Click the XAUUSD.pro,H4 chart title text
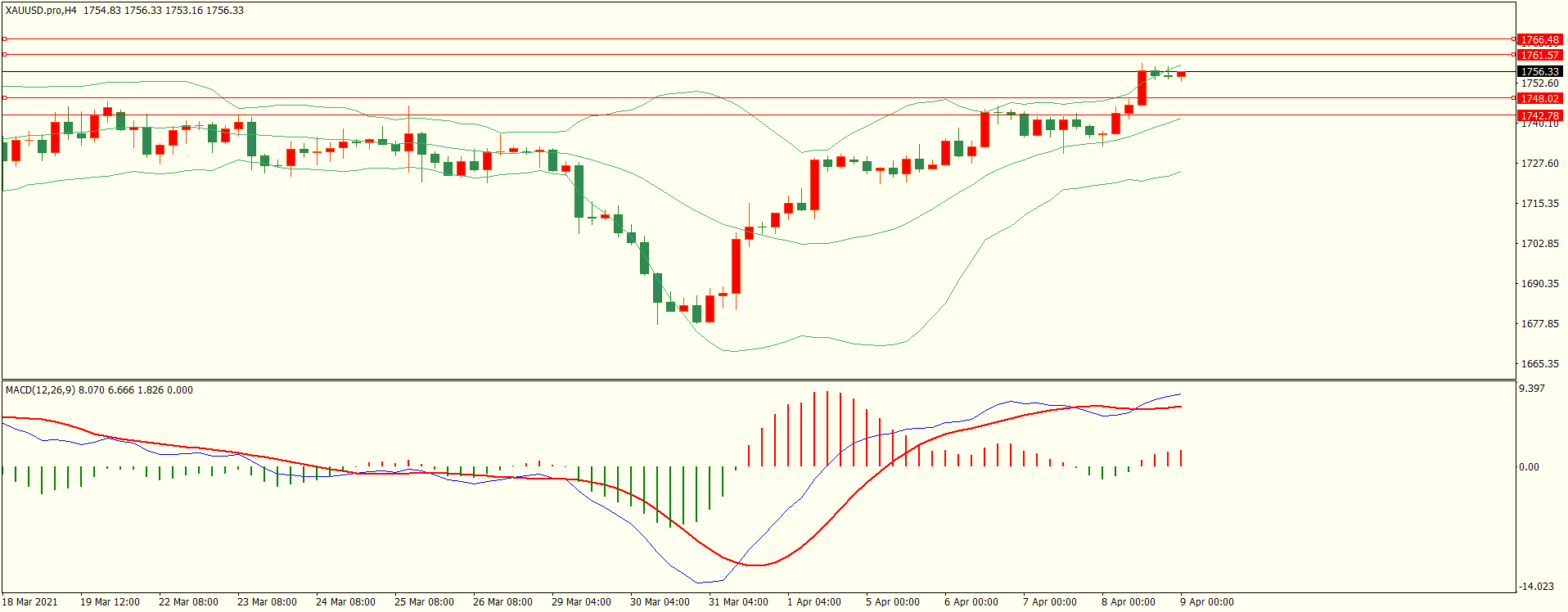The image size is (1568, 612). coord(41,11)
